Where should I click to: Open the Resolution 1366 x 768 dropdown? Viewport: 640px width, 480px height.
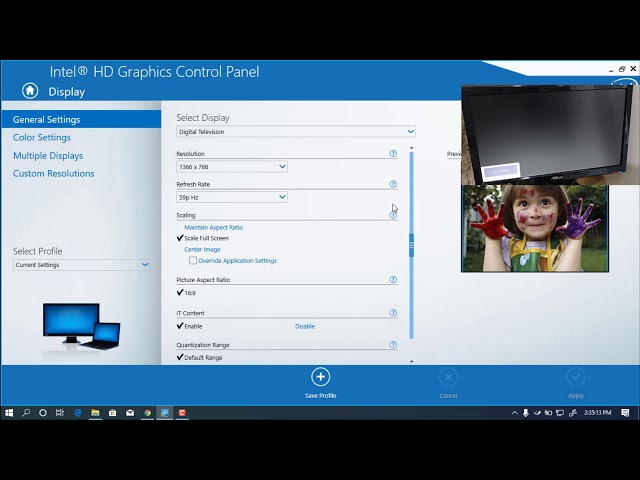232,167
